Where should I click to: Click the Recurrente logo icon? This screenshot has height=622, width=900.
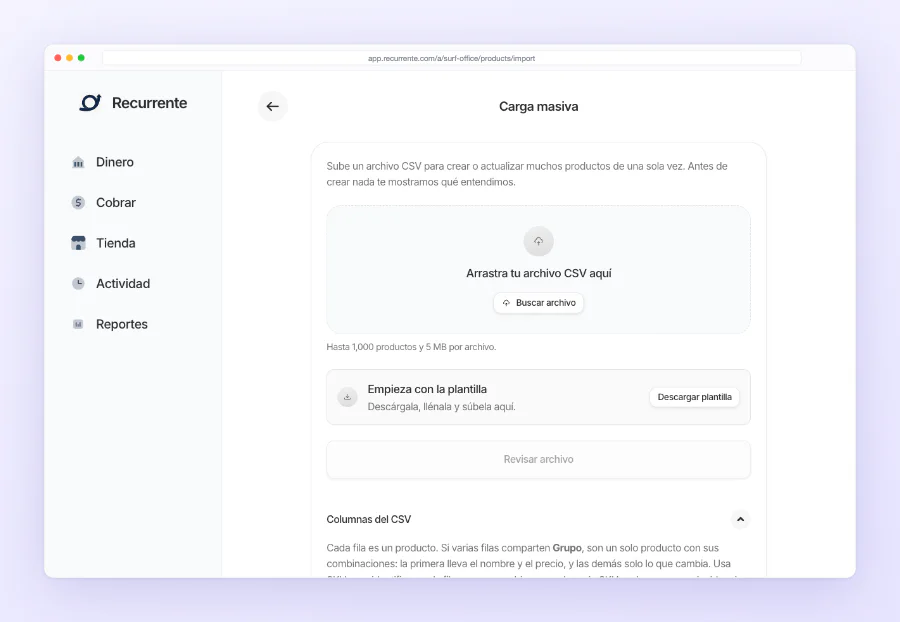tap(90, 103)
